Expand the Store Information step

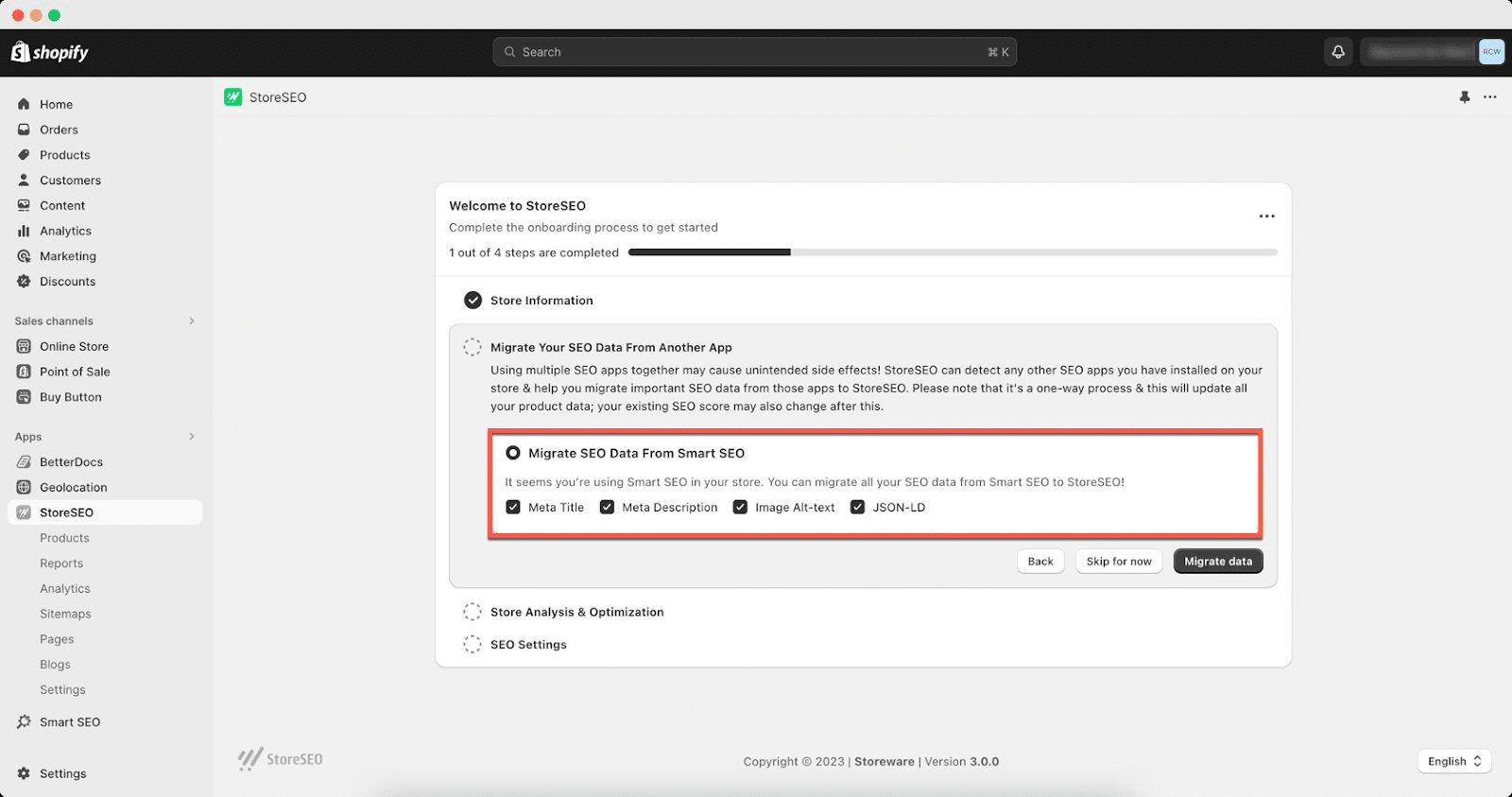click(x=541, y=301)
